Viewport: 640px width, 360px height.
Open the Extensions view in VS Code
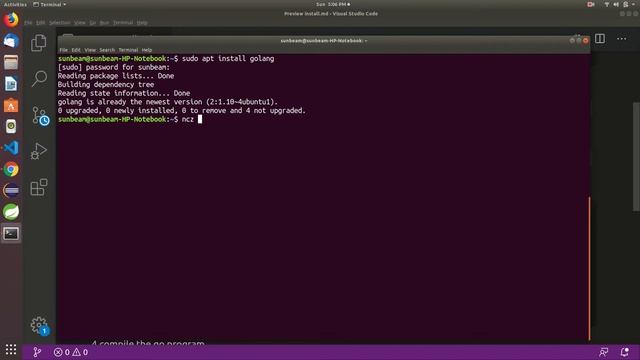(x=39, y=187)
